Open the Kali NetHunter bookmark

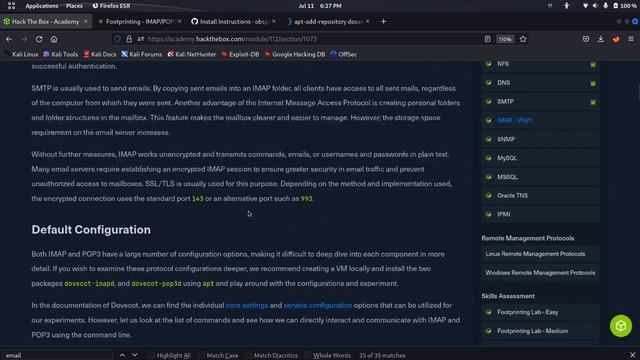(x=191, y=54)
